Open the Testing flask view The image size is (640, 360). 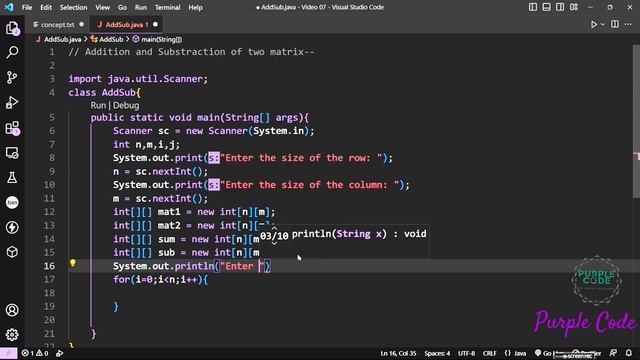[x=12, y=178]
